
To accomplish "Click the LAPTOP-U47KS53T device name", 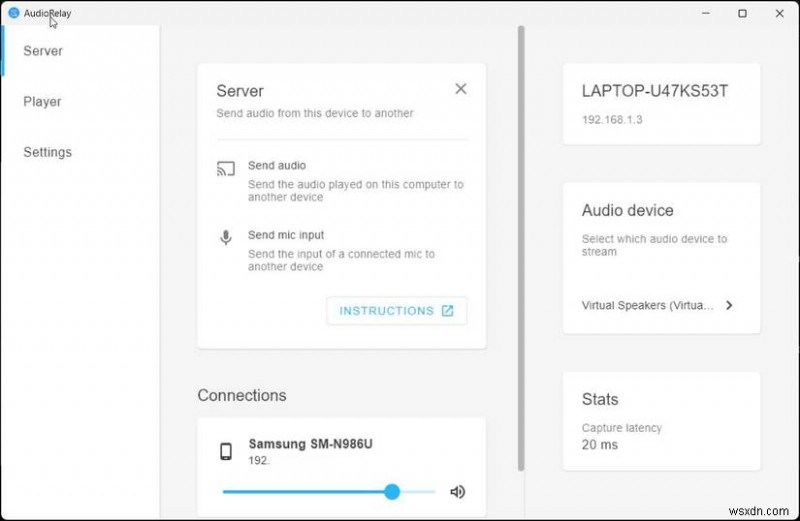I will pyautogui.click(x=655, y=91).
